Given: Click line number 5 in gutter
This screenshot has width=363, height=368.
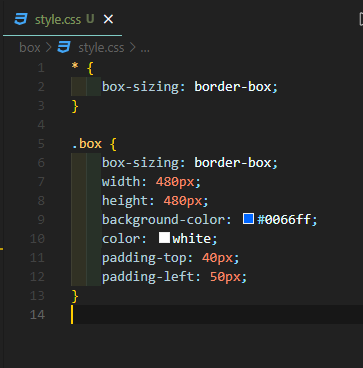Looking at the screenshot, I should click(41, 144).
